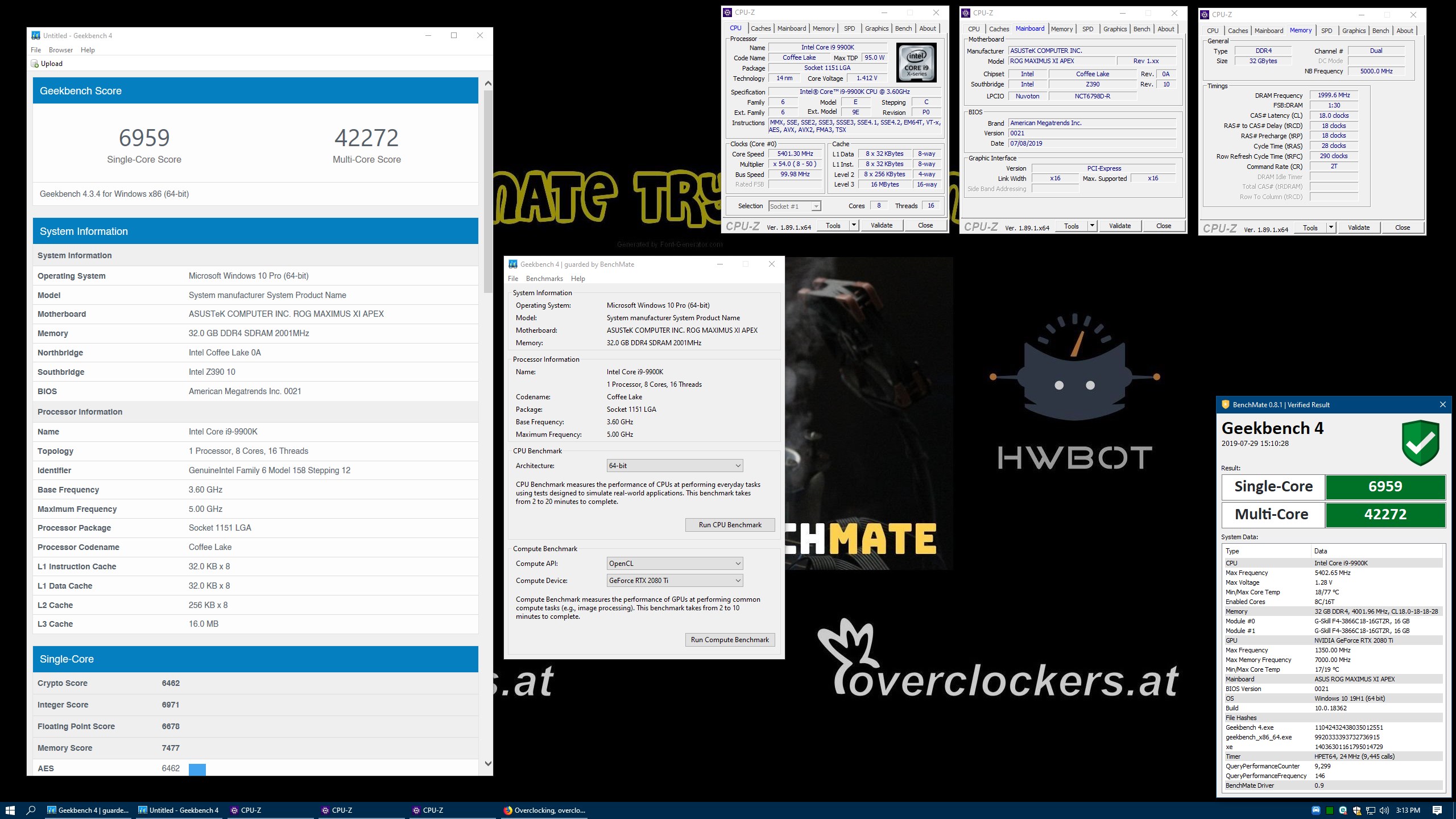Switch to first CPU-Z taskbar item
Image resolution: width=1456 pixels, height=819 pixels.
(x=270, y=810)
